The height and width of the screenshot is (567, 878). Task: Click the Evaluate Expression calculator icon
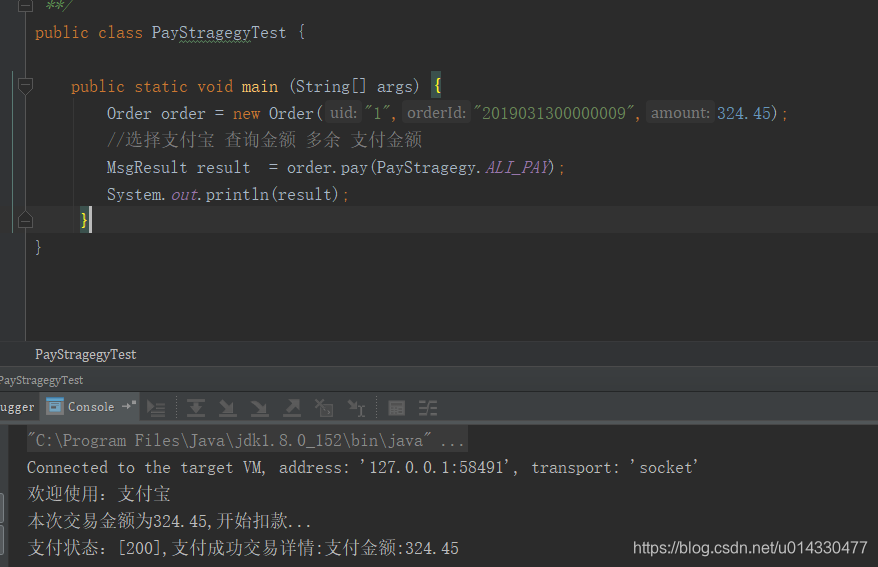[x=396, y=408]
